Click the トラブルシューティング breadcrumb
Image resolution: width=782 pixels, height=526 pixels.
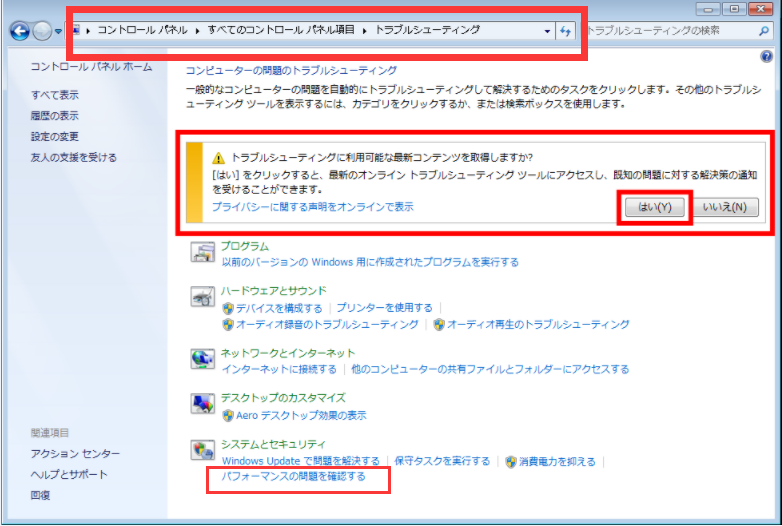coord(427,30)
